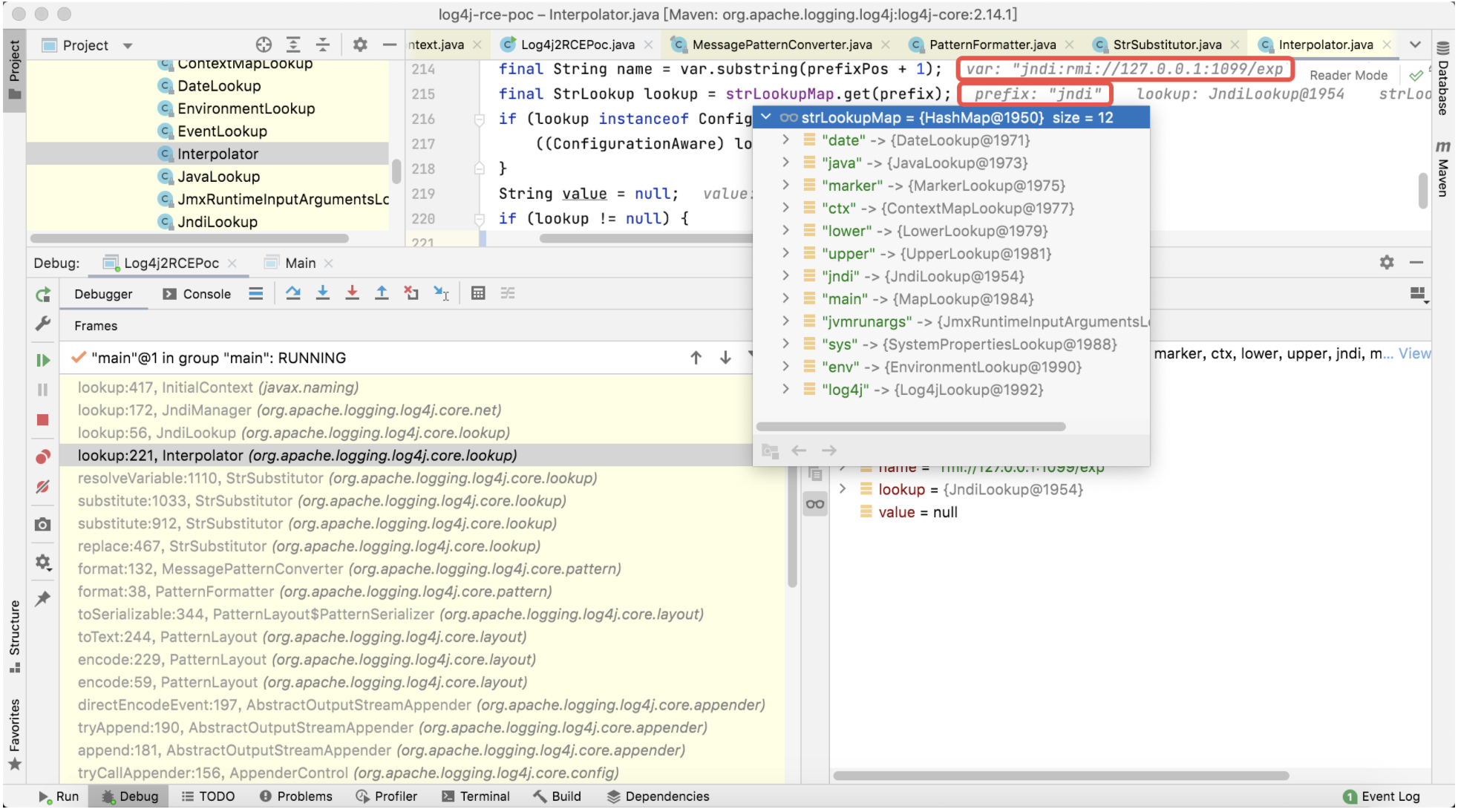1458x812 pixels.
Task: Toggle the Mute Breakpoints icon
Action: click(43, 487)
